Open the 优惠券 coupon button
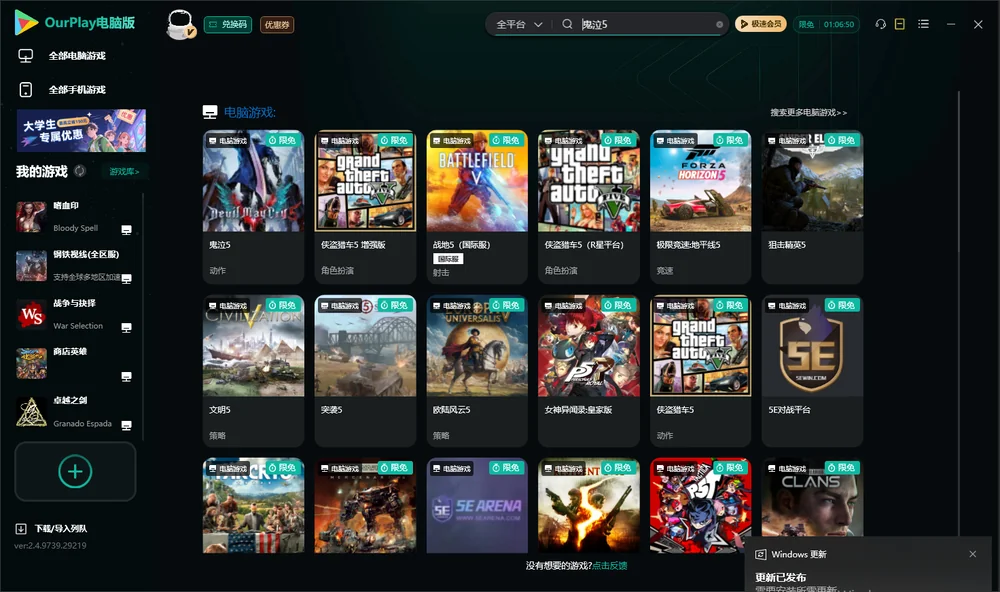The width and height of the screenshot is (1000, 592). pyautogui.click(x=277, y=25)
